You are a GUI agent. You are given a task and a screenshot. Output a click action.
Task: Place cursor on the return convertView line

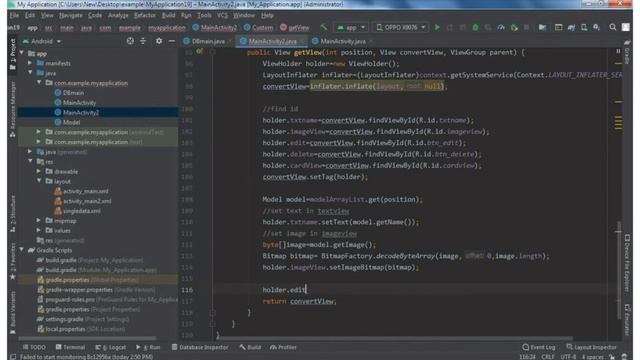click(300, 301)
